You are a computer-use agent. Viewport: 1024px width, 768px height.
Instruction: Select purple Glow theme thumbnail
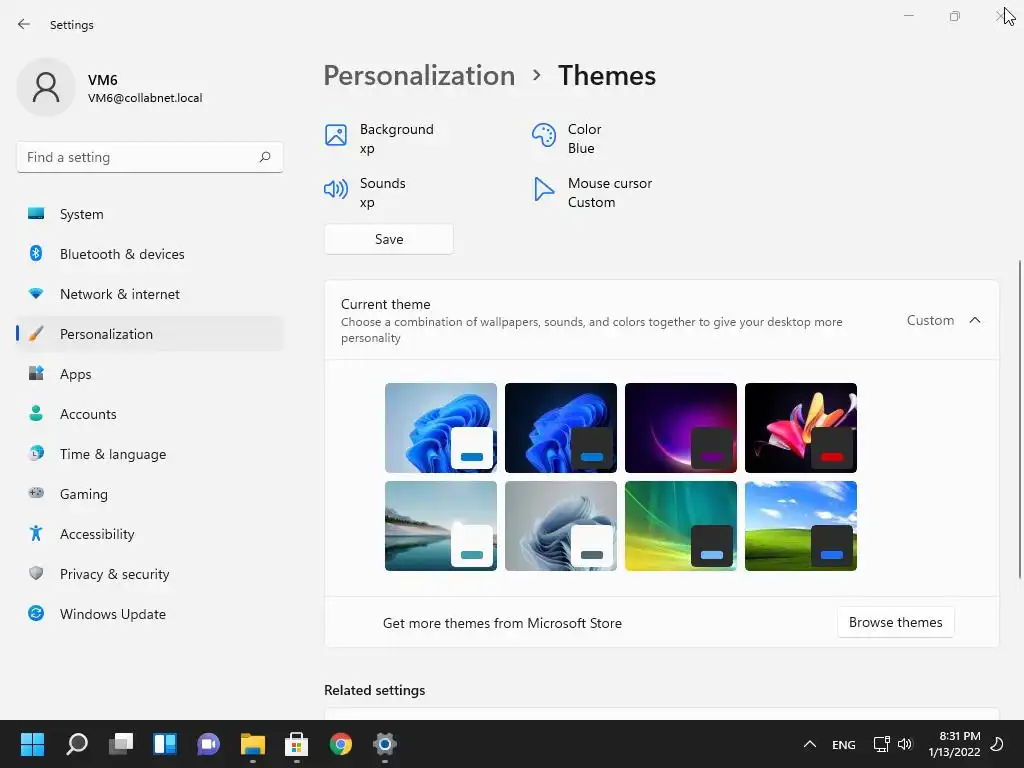[x=680, y=428]
